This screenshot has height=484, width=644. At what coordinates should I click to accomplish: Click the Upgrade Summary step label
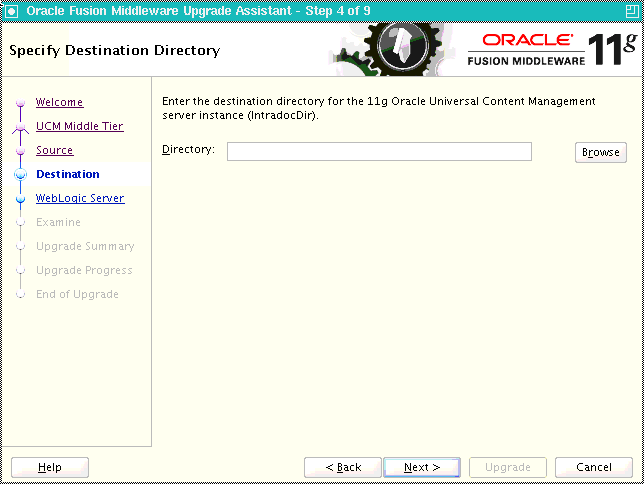85,246
